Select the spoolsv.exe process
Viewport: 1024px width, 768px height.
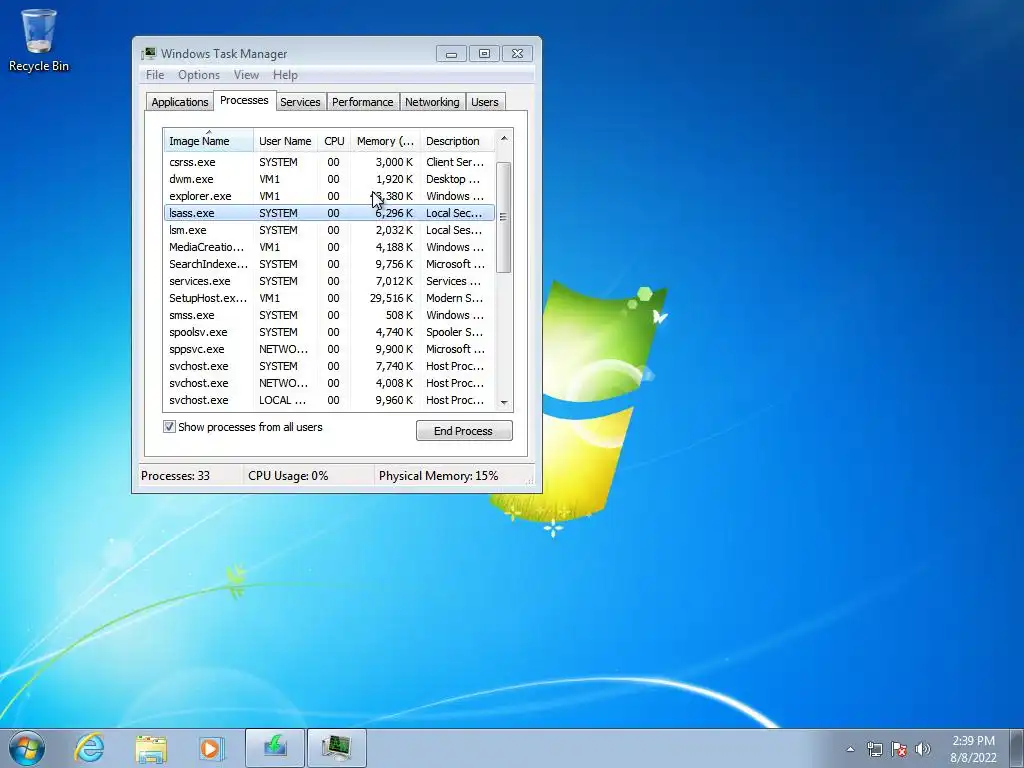click(330, 332)
